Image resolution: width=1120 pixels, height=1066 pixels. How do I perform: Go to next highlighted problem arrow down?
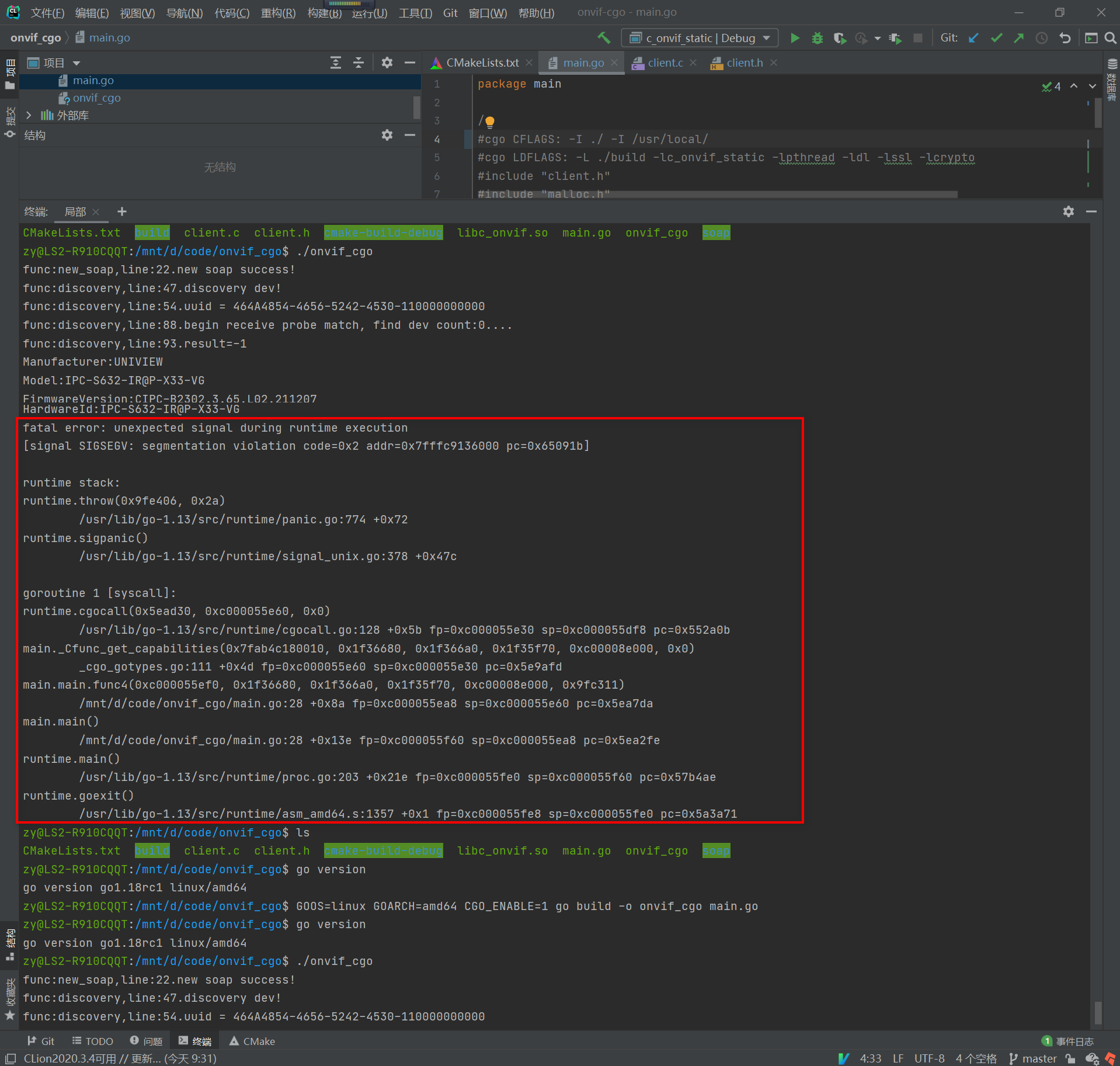pyautogui.click(x=1092, y=86)
